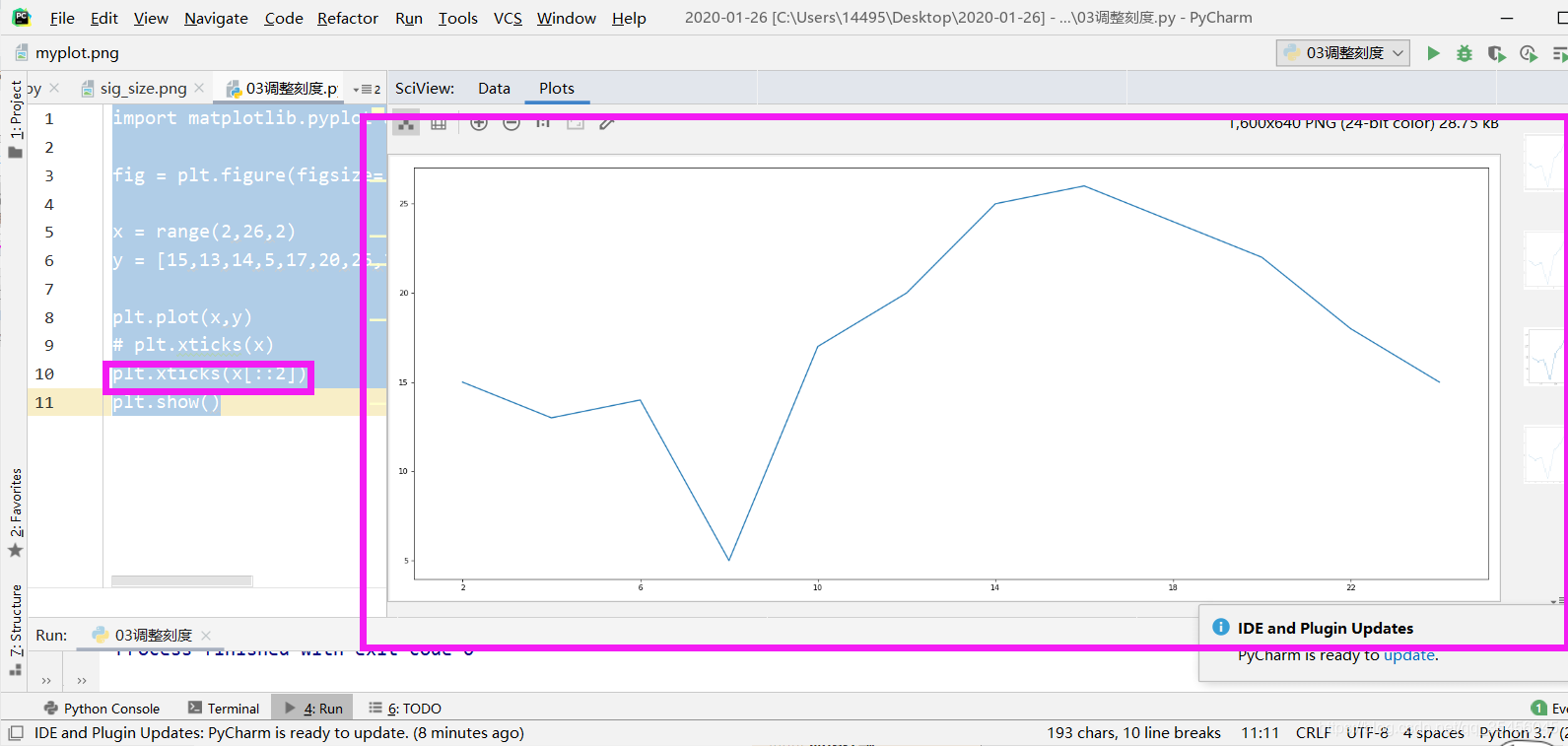Close the sig_size.png tab

(x=199, y=88)
